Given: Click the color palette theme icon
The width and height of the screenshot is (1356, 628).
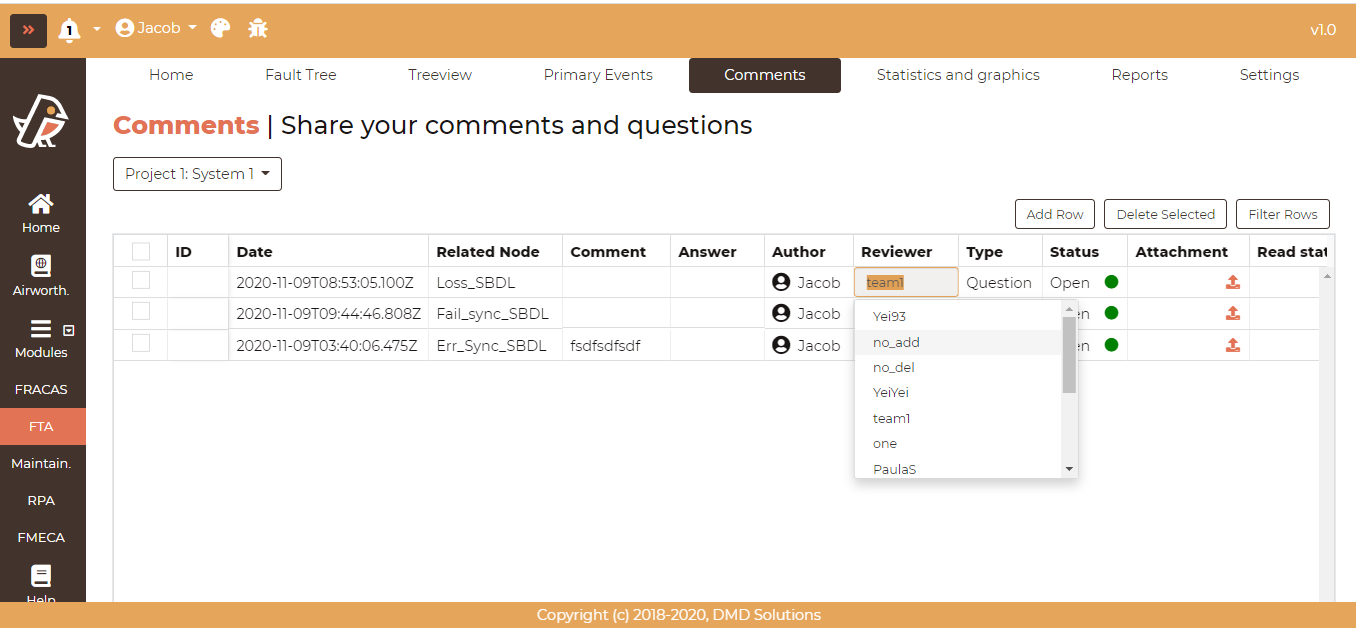Looking at the screenshot, I should click(221, 28).
